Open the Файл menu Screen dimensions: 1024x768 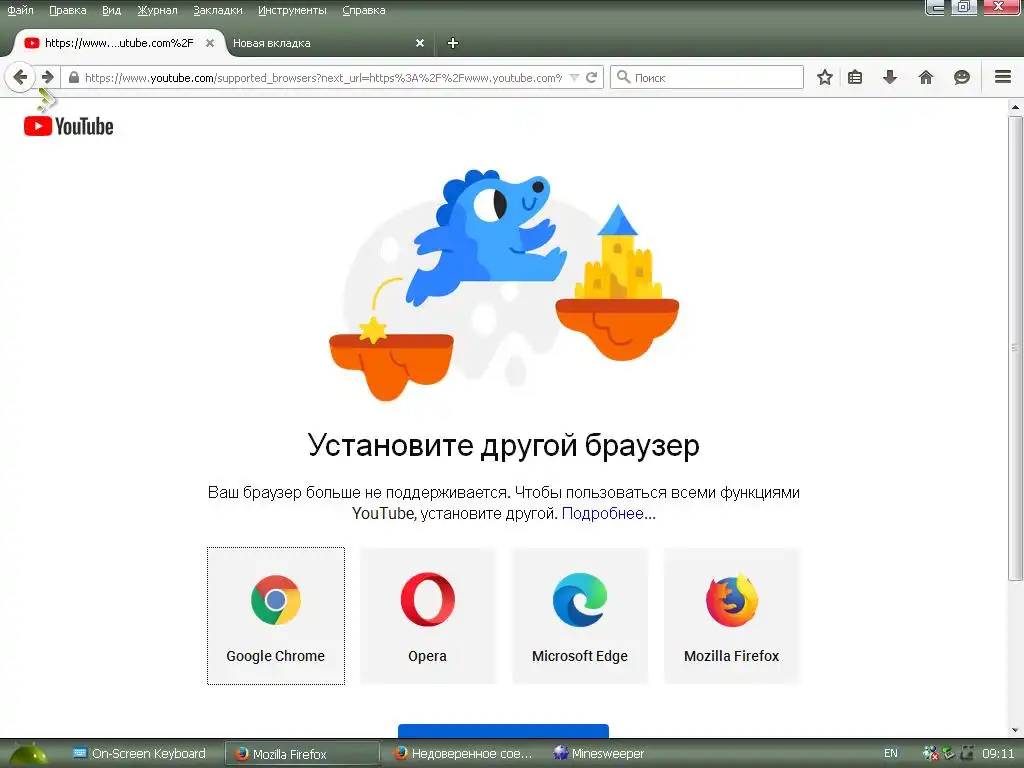[20, 10]
